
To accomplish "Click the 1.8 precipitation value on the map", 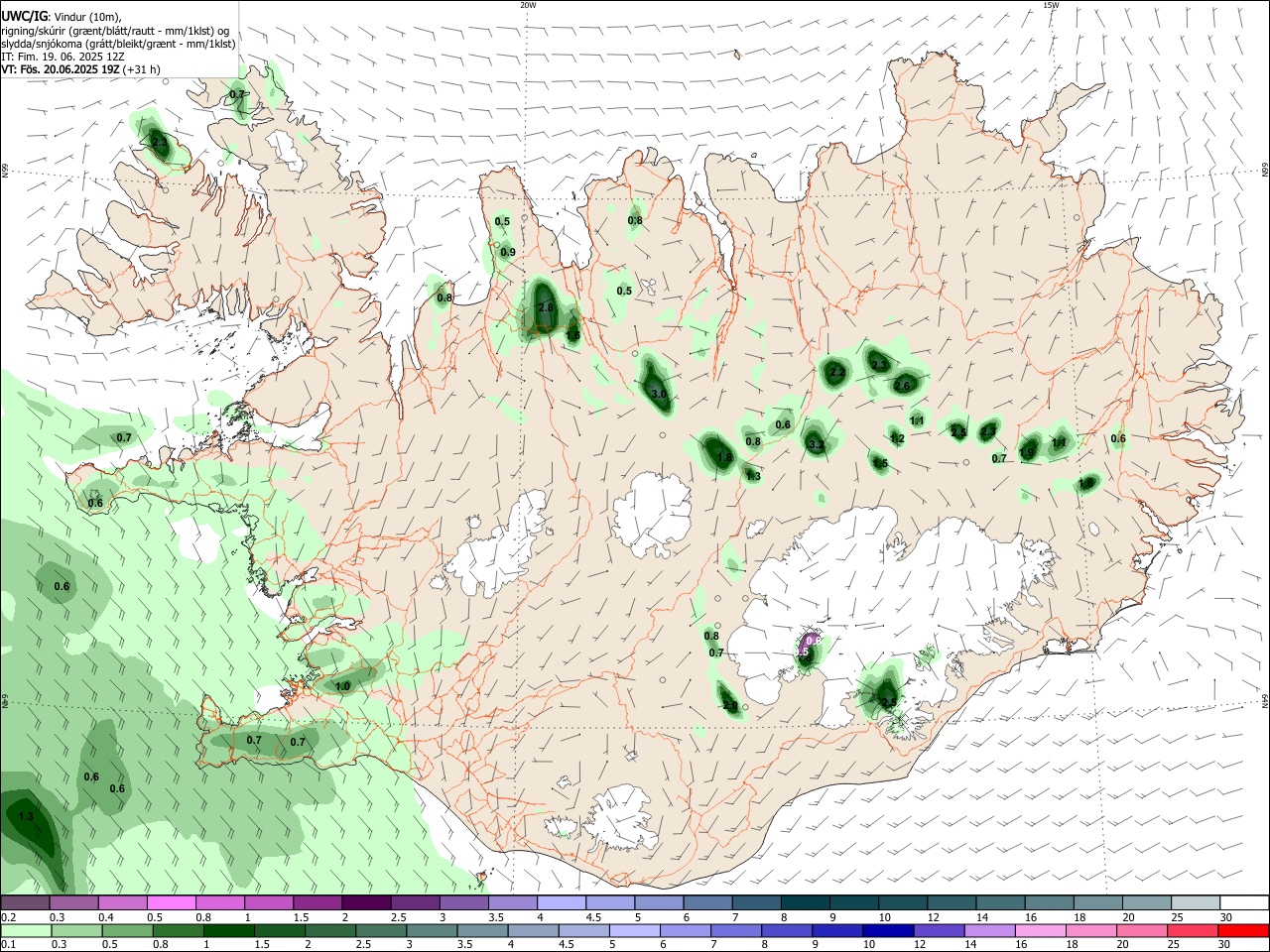I will tap(724, 457).
